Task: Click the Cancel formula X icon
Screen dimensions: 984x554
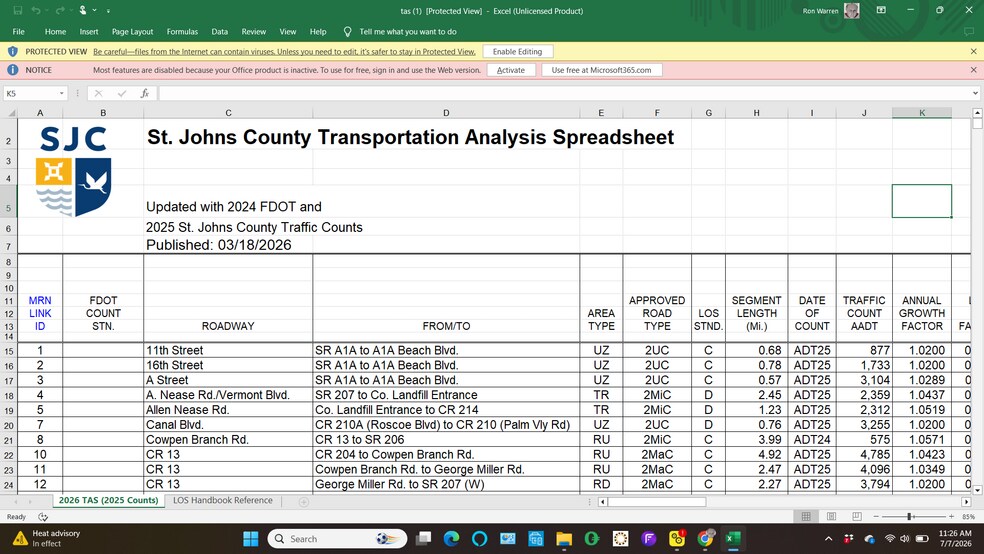Action: tap(99, 93)
